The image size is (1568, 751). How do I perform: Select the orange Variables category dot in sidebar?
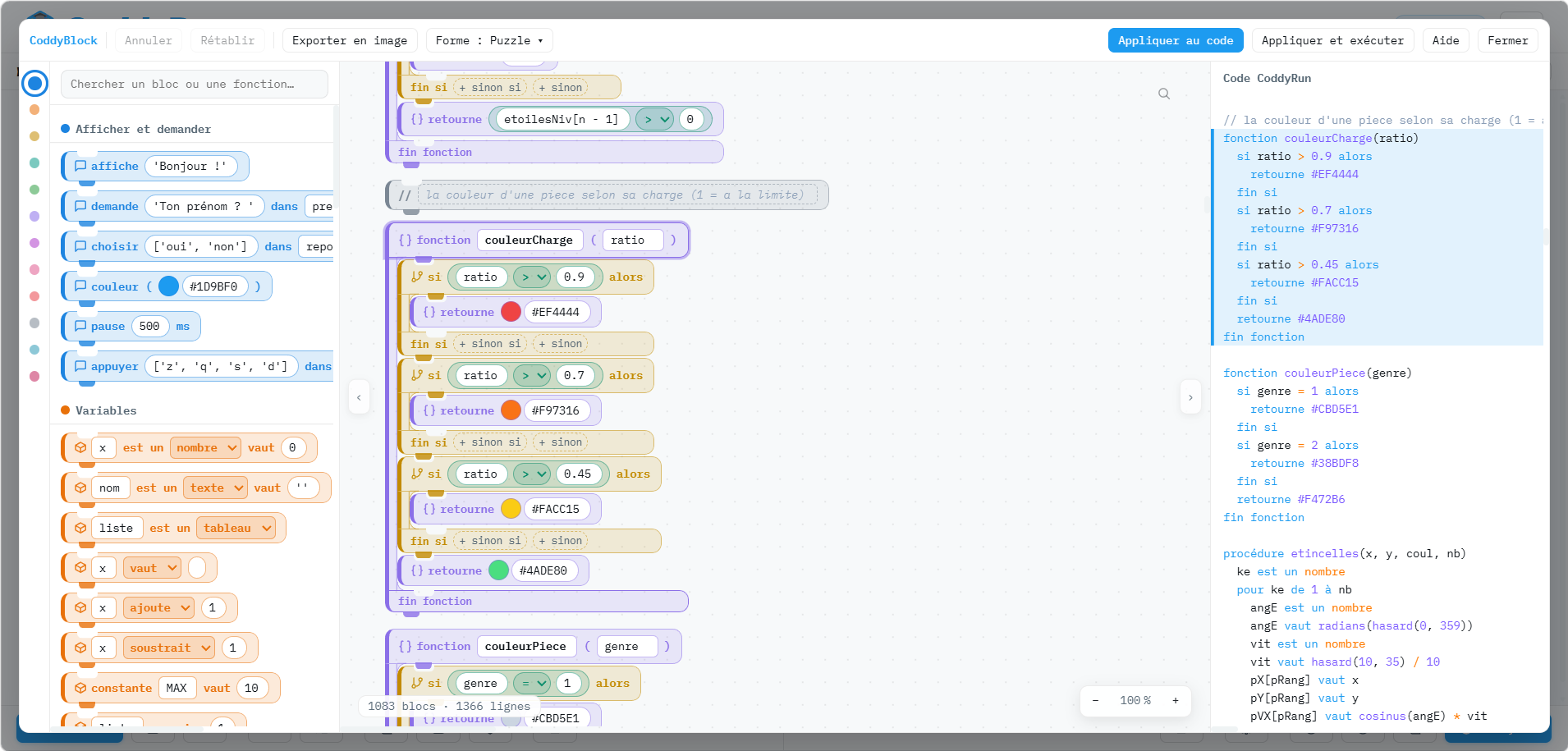click(34, 109)
